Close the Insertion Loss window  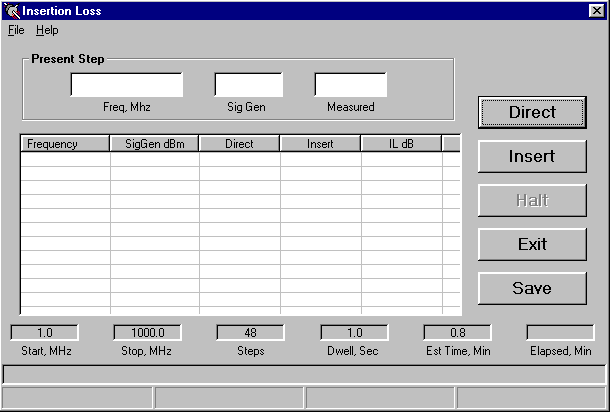(x=596, y=11)
